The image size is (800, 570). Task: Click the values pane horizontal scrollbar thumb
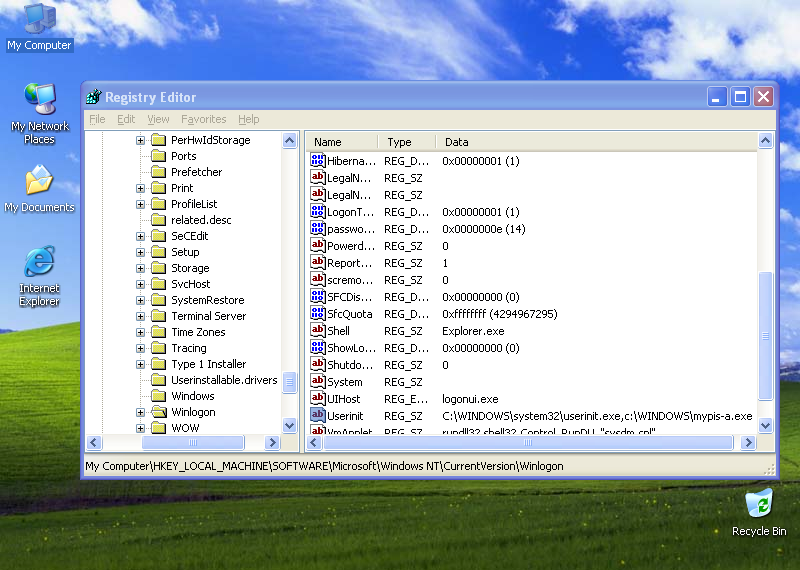(x=529, y=442)
